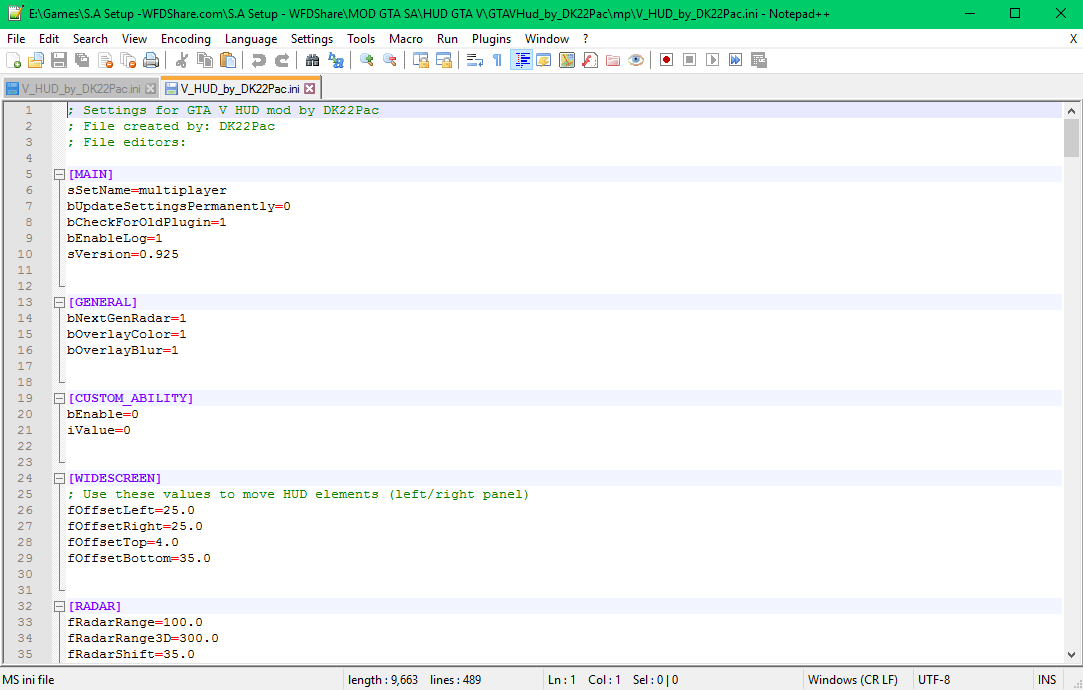
Task: Toggle INS insert mode in status bar
Action: click(x=1047, y=680)
